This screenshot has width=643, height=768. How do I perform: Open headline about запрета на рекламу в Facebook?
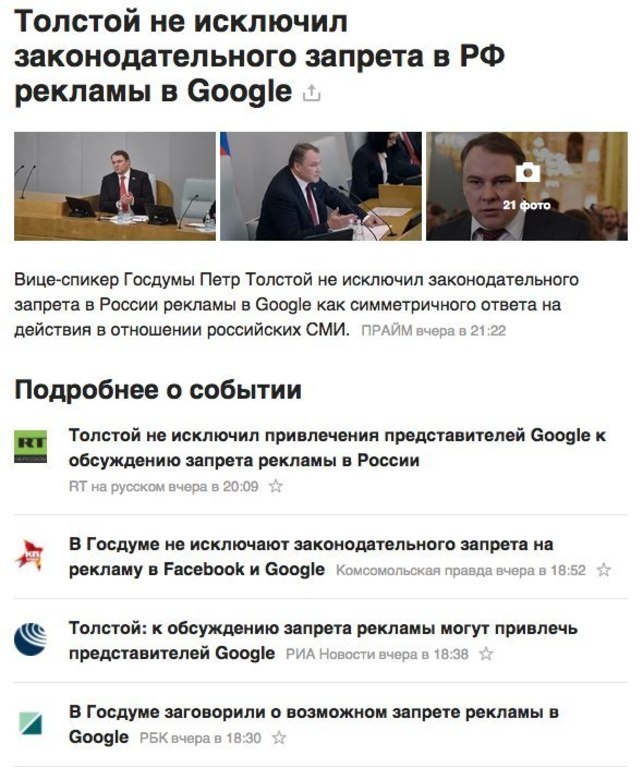tap(311, 557)
